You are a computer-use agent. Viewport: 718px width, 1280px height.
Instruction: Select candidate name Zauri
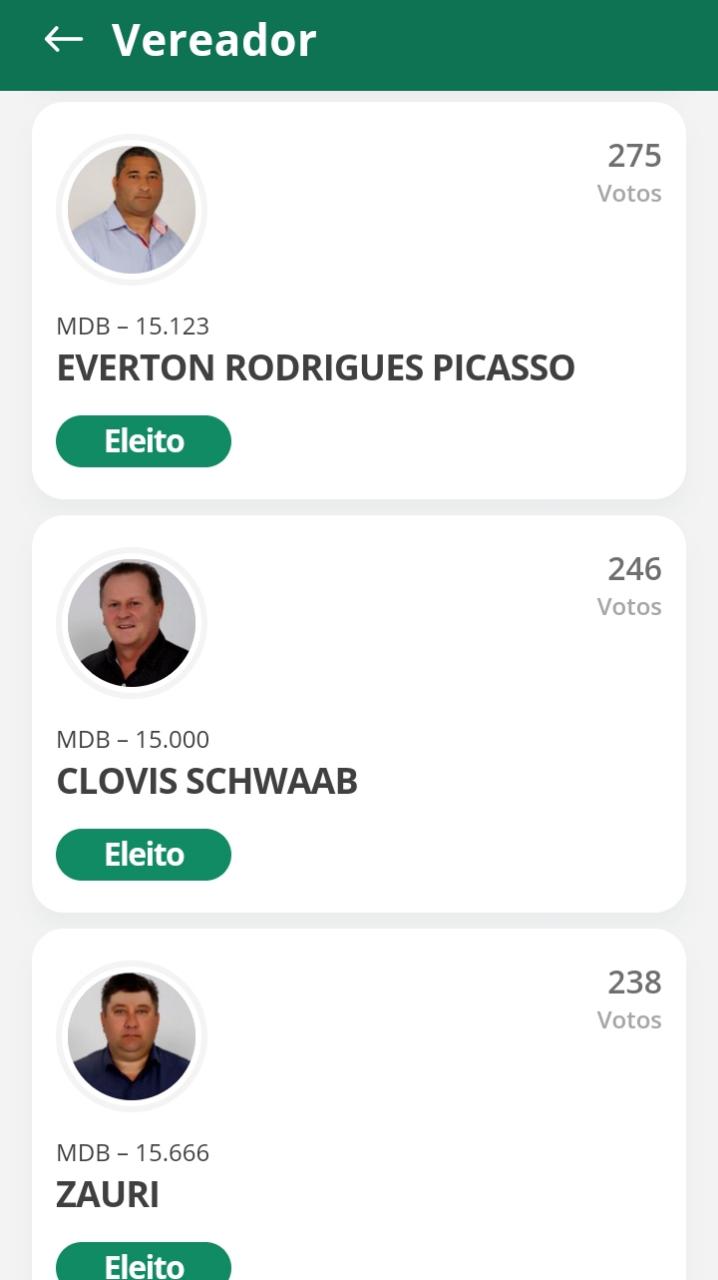click(x=108, y=1195)
